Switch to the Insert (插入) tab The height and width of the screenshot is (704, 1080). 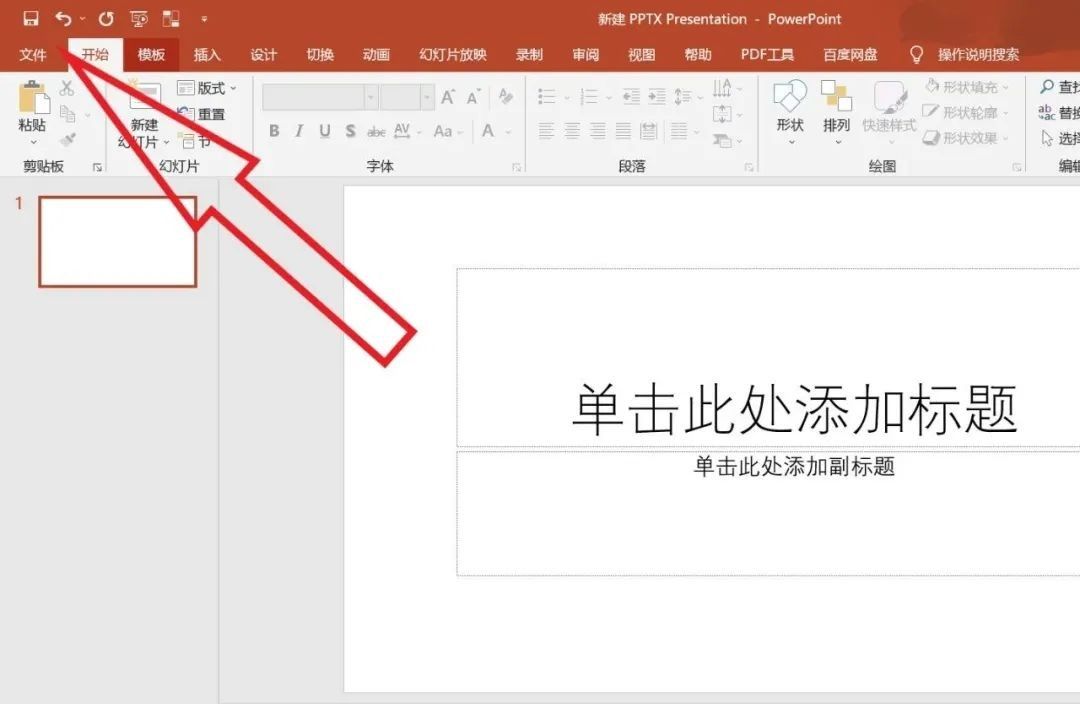pyautogui.click(x=207, y=55)
